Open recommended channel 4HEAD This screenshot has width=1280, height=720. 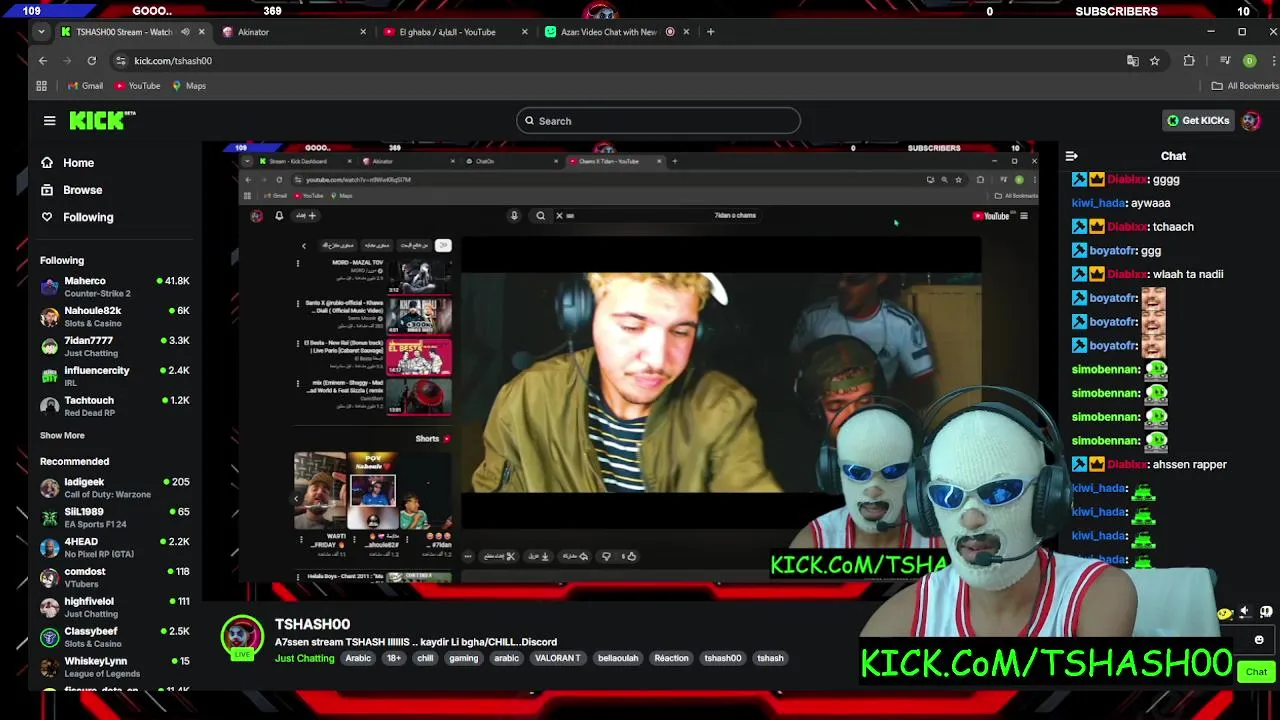tap(115, 548)
